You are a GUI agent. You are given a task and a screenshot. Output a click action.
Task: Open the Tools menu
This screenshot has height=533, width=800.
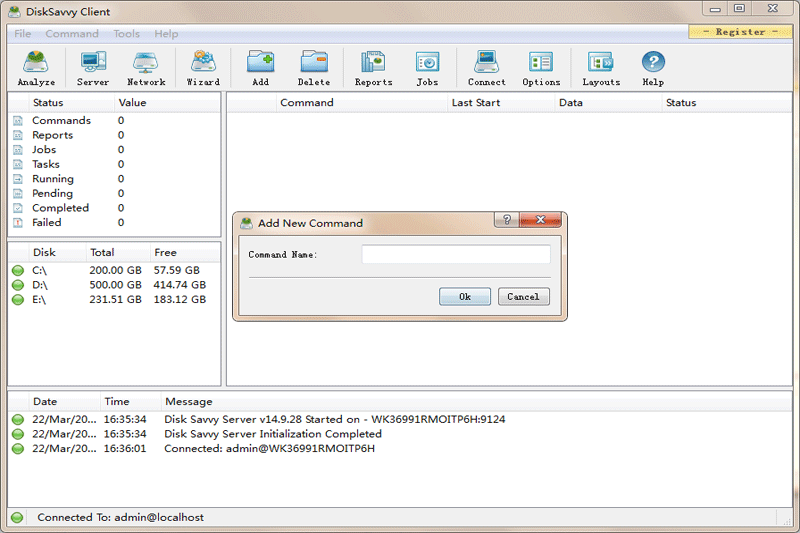[126, 34]
